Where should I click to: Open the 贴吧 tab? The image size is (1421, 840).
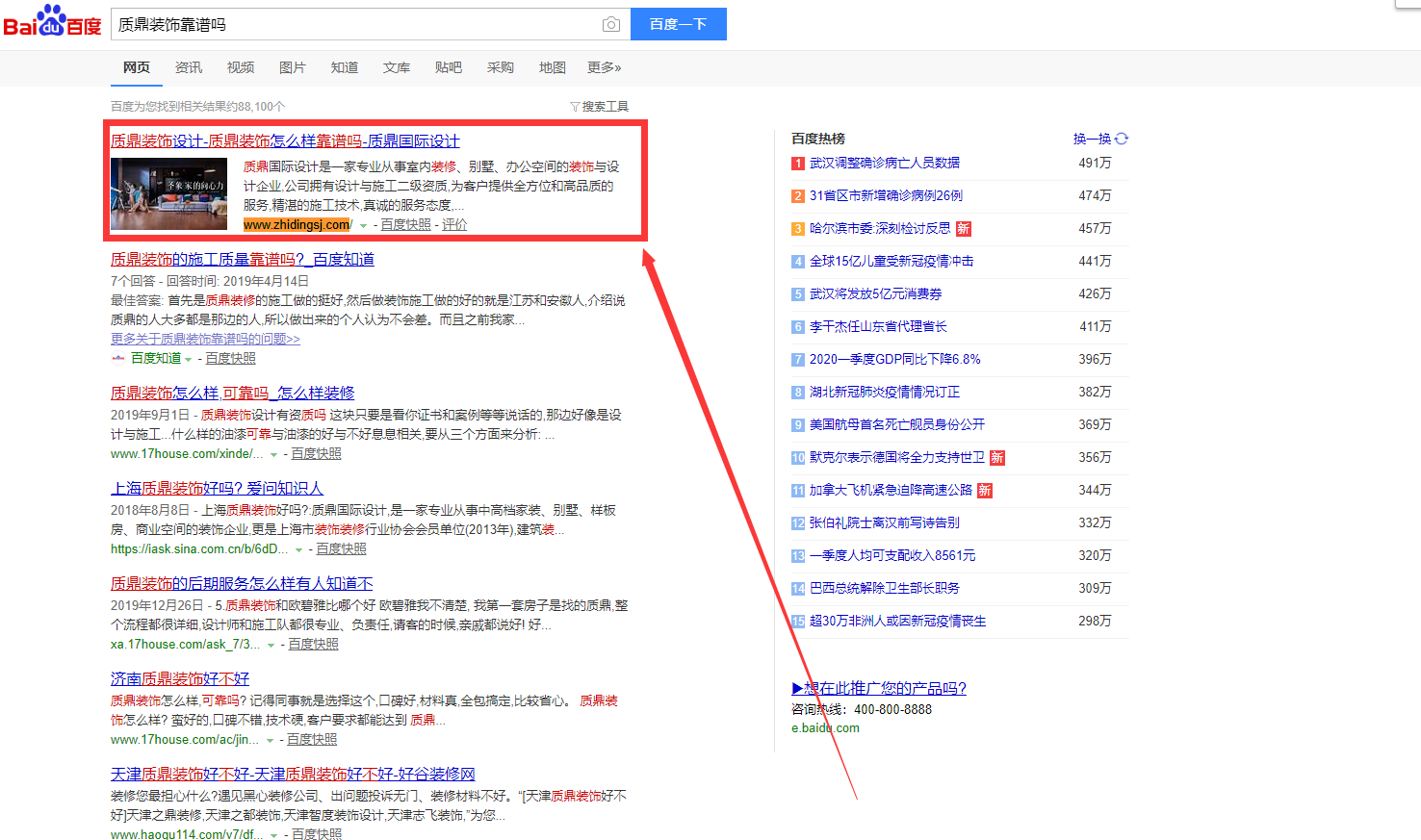(x=449, y=67)
